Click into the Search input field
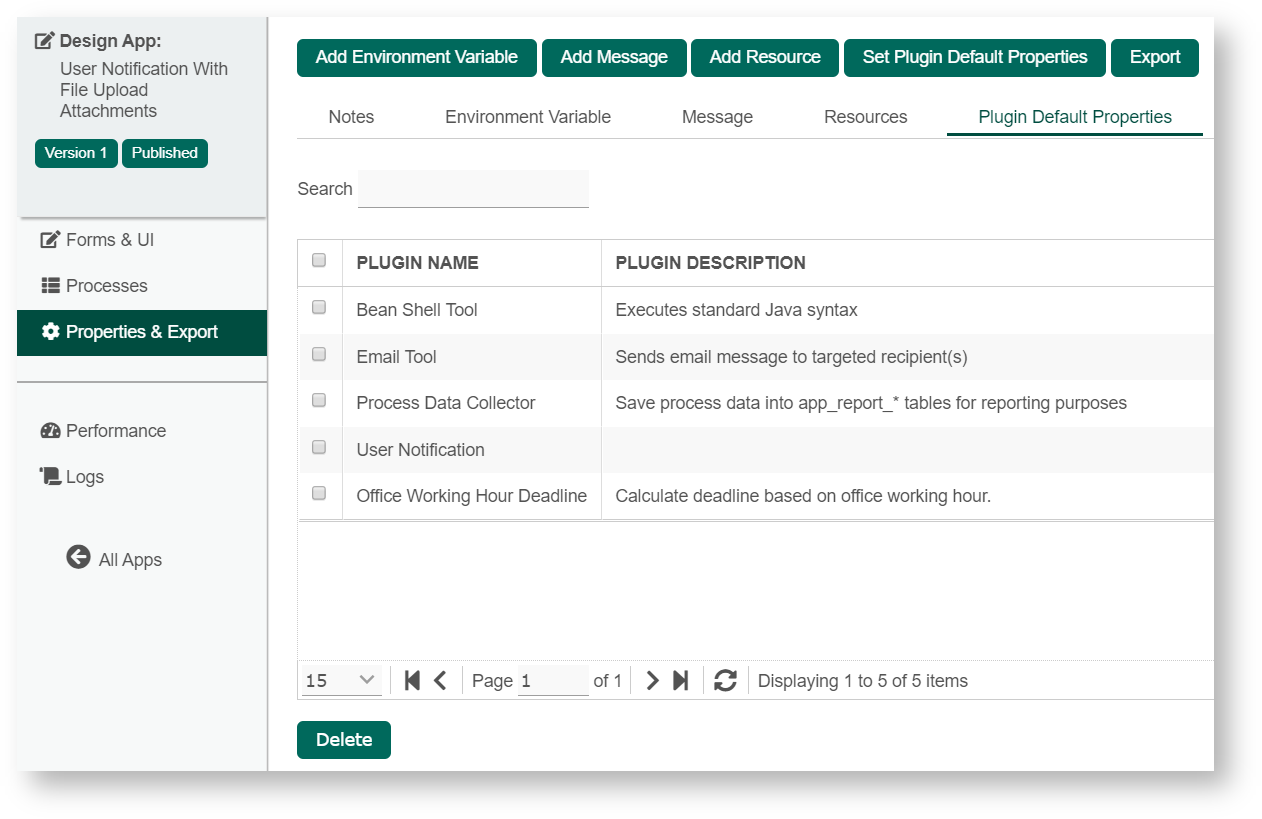The height and width of the screenshot is (819, 1262). 473,189
